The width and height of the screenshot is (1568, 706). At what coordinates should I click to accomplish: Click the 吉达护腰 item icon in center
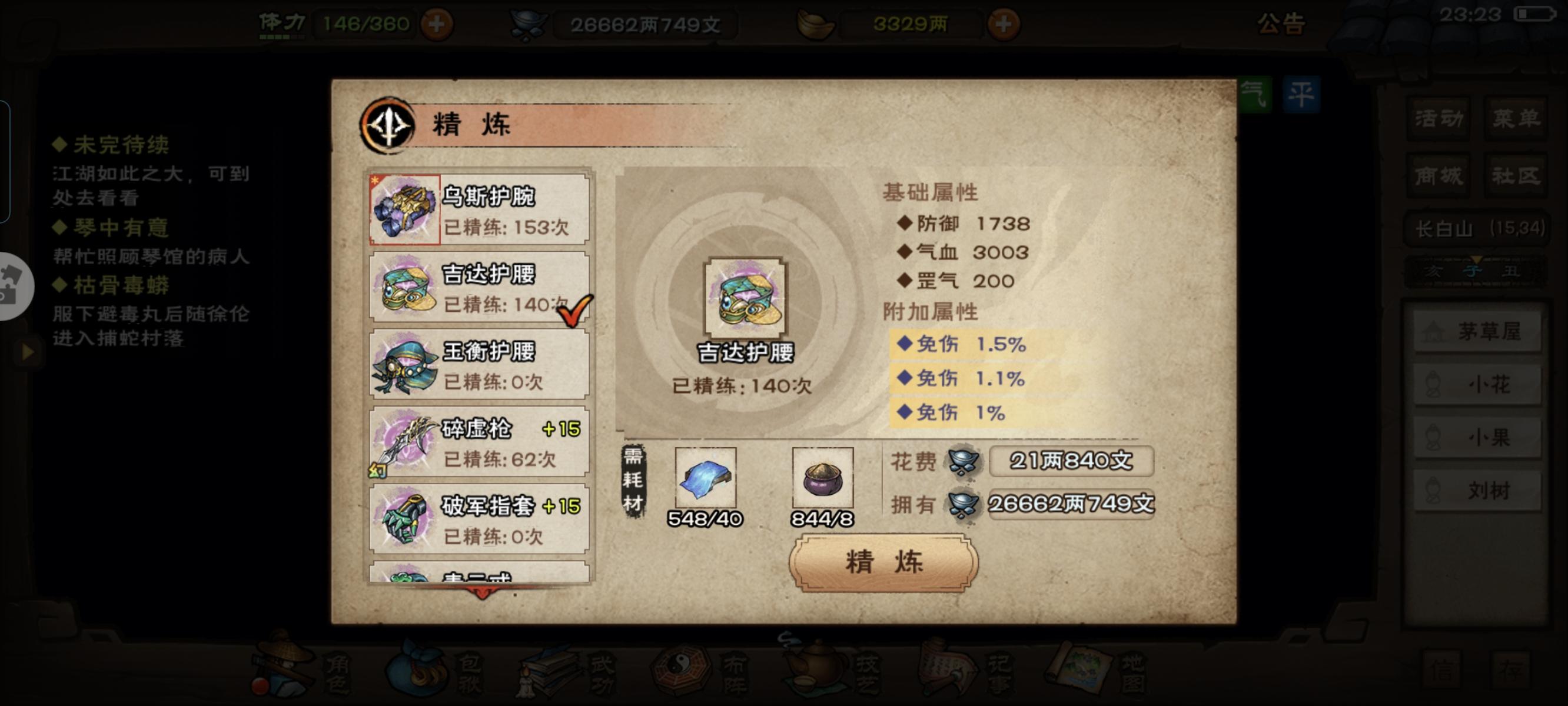[745, 297]
